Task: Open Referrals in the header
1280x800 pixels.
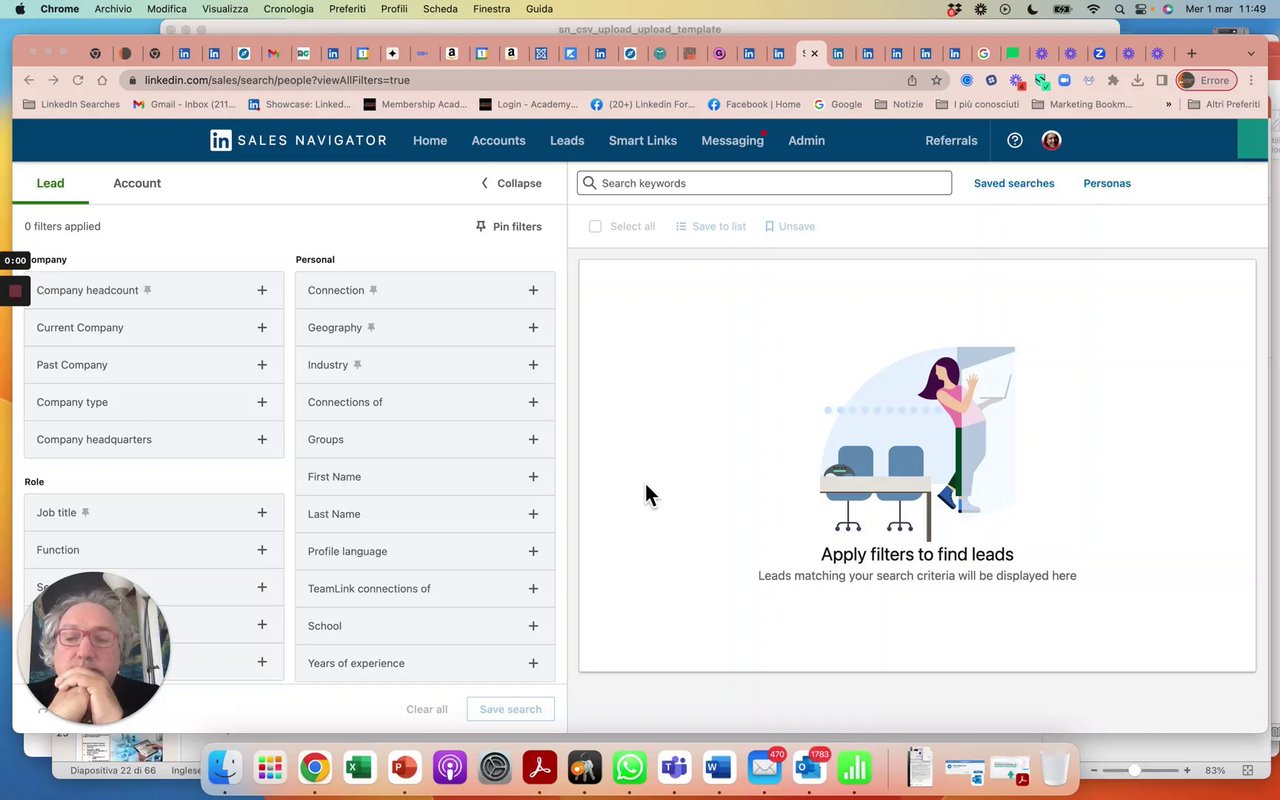Action: [951, 140]
